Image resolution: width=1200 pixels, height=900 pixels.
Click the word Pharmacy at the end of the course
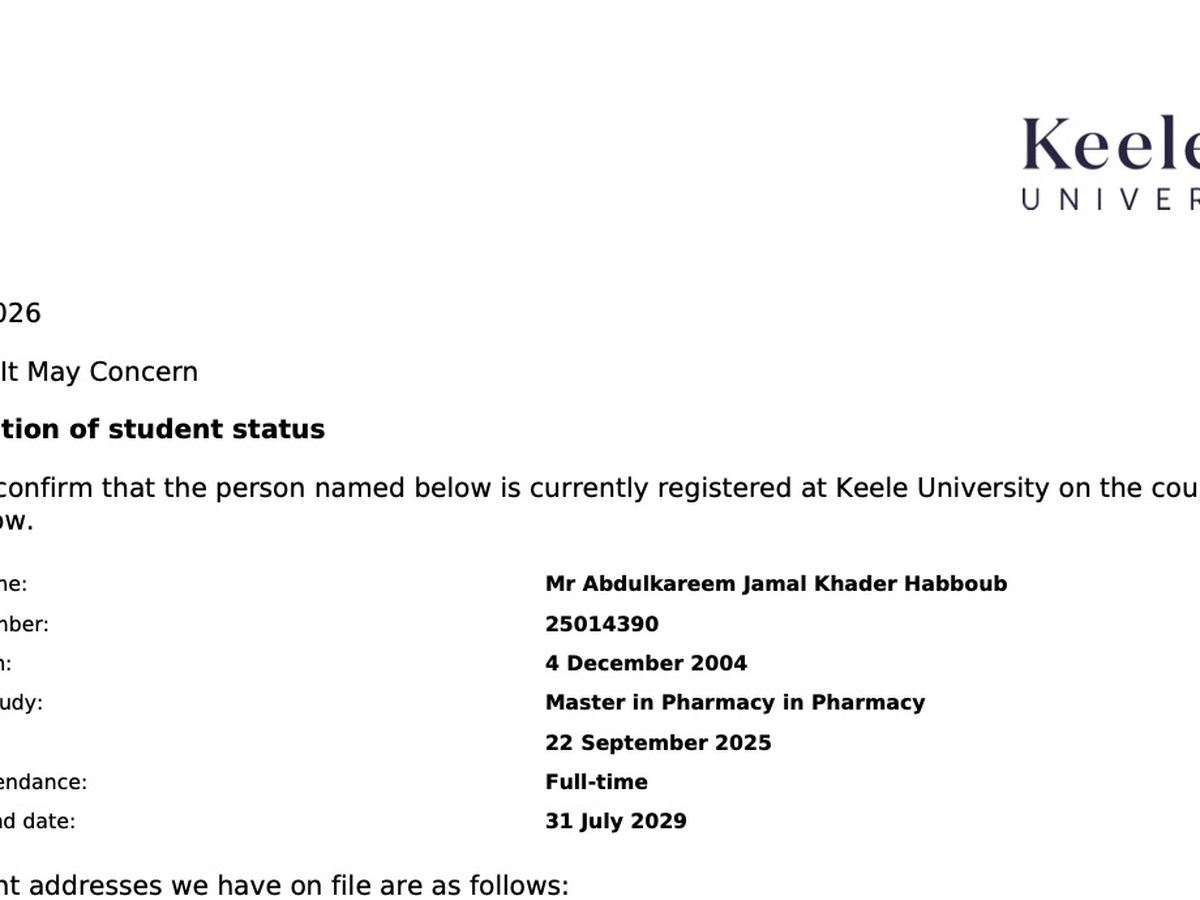tap(868, 703)
